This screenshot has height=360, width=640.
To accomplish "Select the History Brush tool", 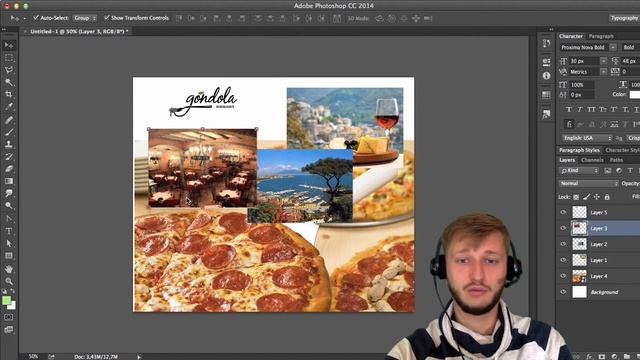I will [x=9, y=157].
